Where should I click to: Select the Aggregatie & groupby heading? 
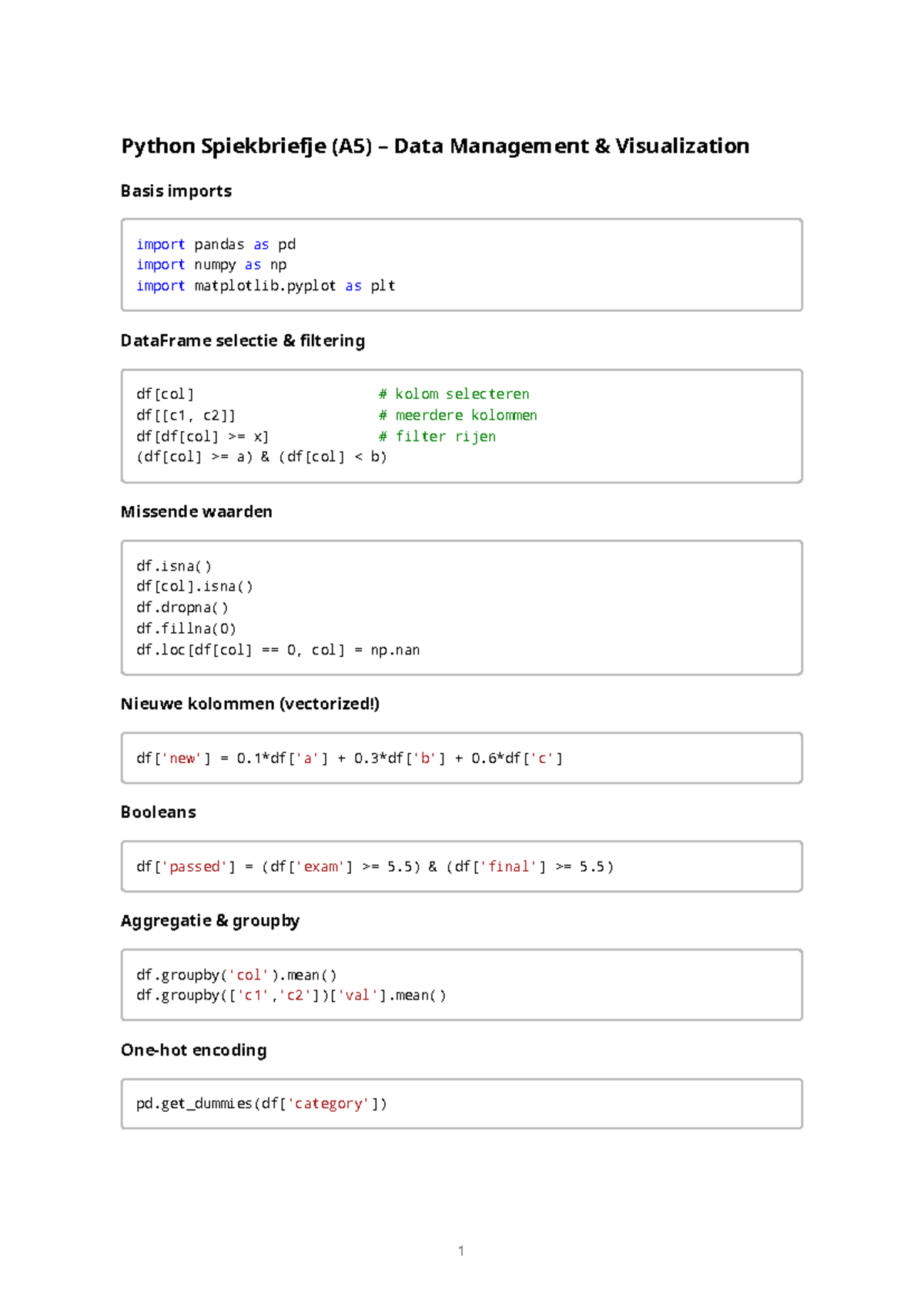pyautogui.click(x=210, y=921)
